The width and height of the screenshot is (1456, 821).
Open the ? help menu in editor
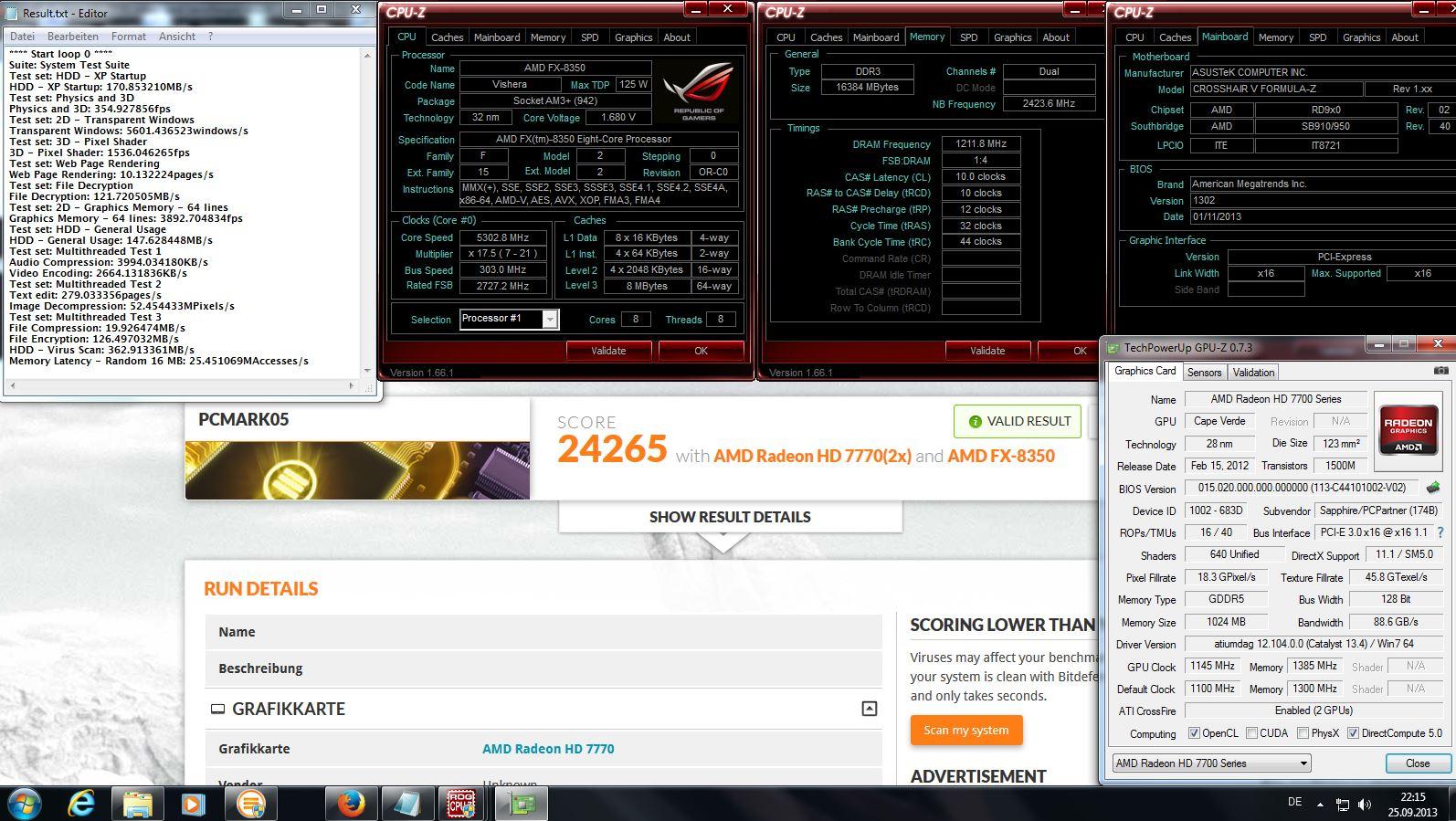click(x=210, y=37)
